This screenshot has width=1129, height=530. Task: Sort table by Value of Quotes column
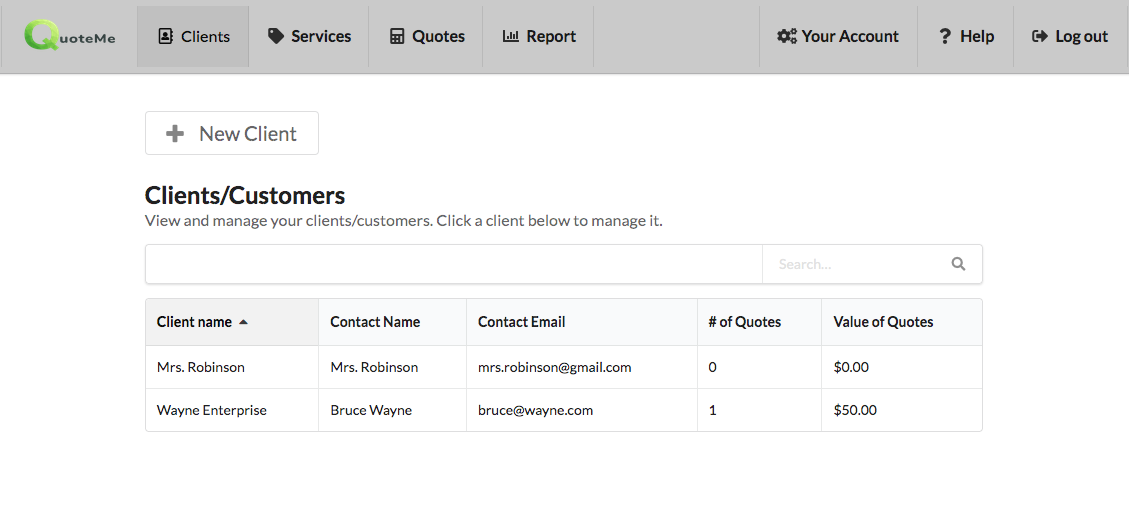click(x=883, y=322)
